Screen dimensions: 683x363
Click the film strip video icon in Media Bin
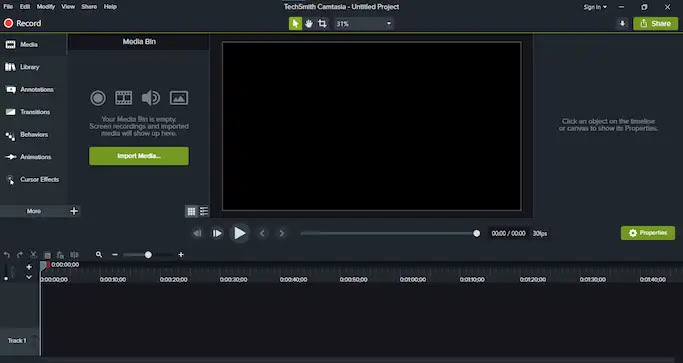pos(124,98)
